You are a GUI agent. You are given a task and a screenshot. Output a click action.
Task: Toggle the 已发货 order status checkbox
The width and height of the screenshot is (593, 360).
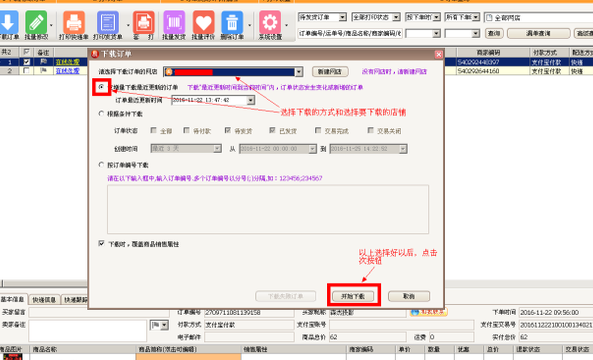coord(272,130)
